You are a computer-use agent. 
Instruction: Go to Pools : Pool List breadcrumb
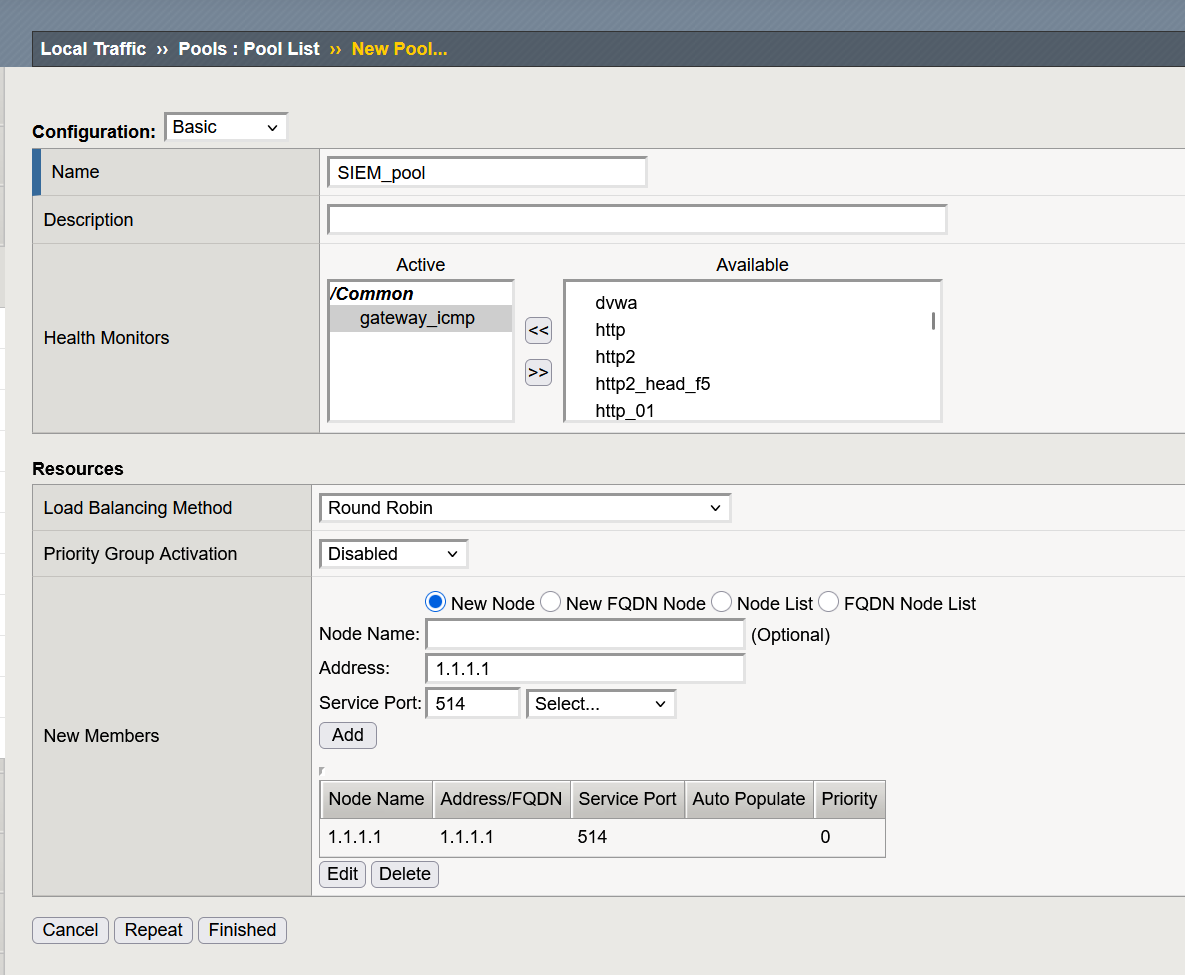tap(249, 49)
